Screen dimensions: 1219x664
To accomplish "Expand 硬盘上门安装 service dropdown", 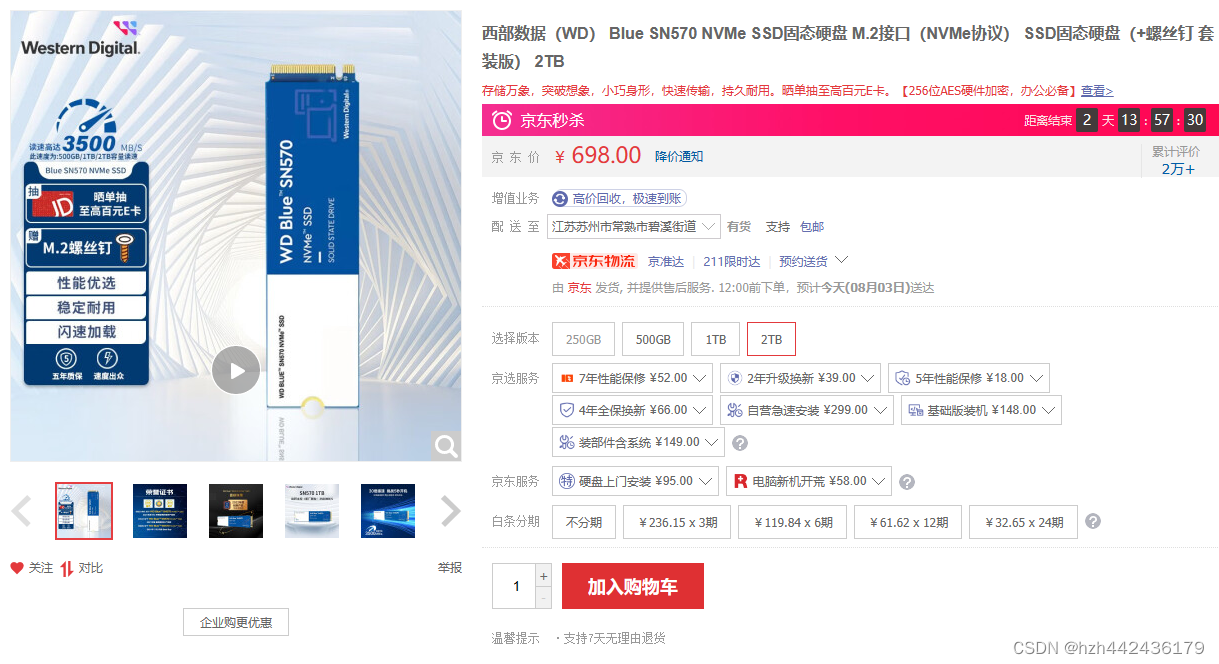I will 635,481.
